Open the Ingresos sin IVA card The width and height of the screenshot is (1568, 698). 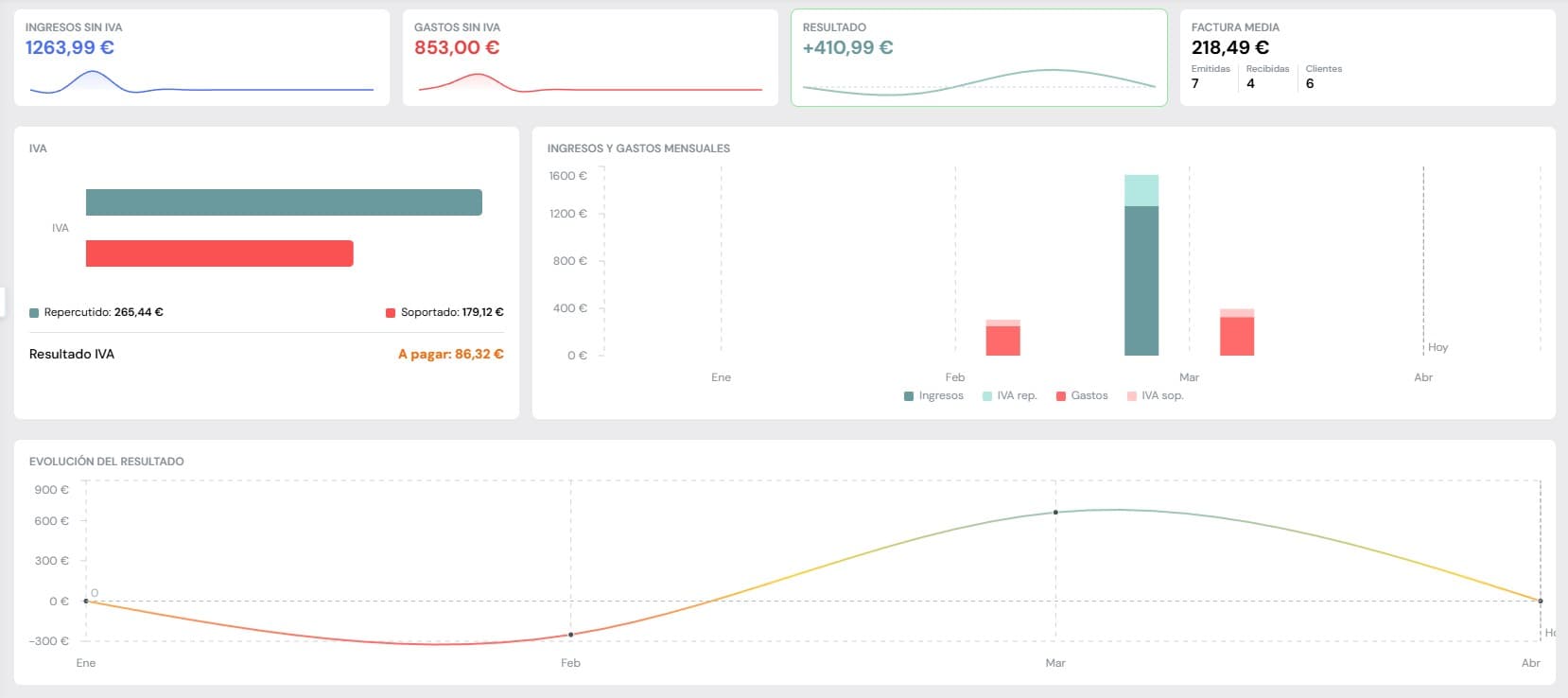click(x=201, y=58)
